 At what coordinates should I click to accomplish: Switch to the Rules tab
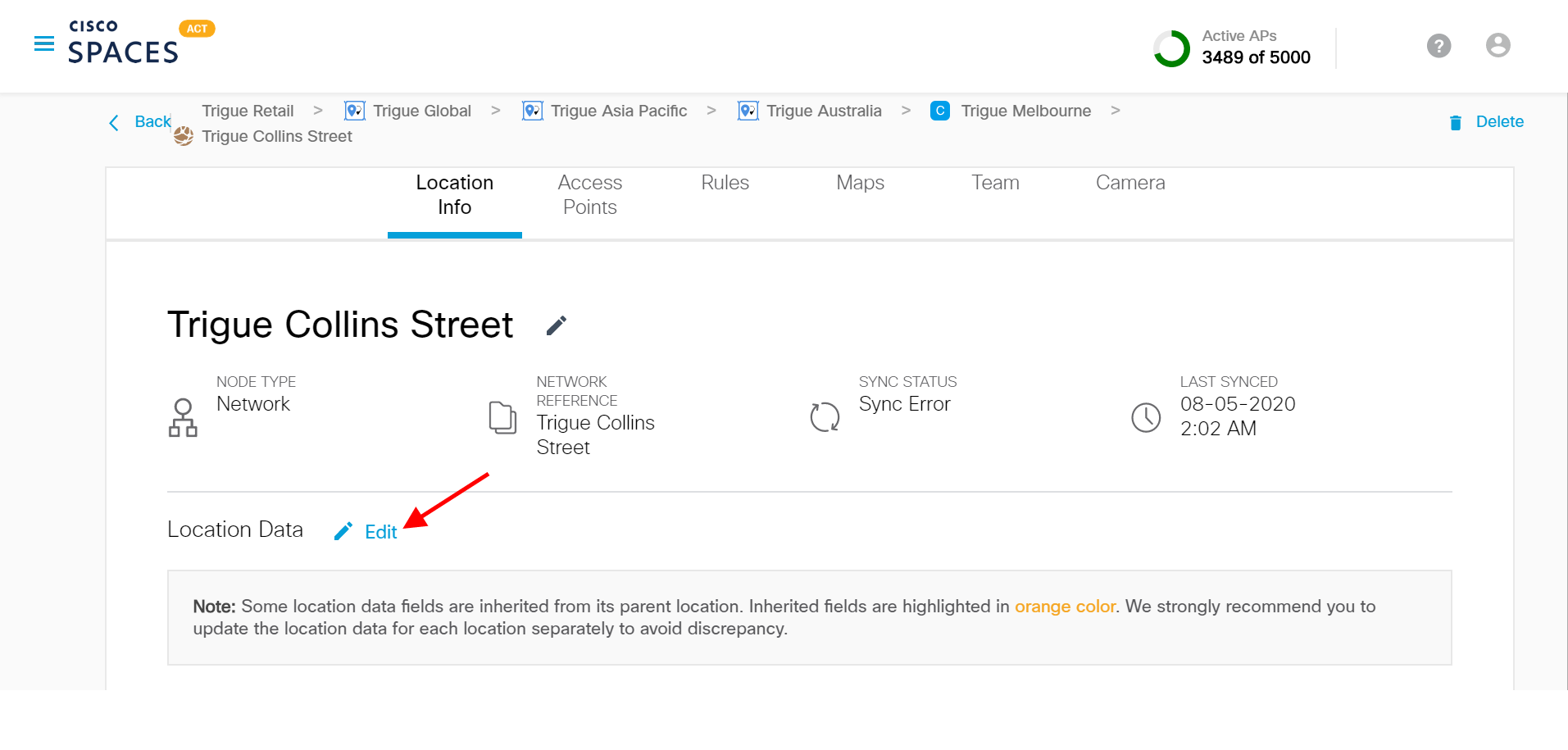725,183
